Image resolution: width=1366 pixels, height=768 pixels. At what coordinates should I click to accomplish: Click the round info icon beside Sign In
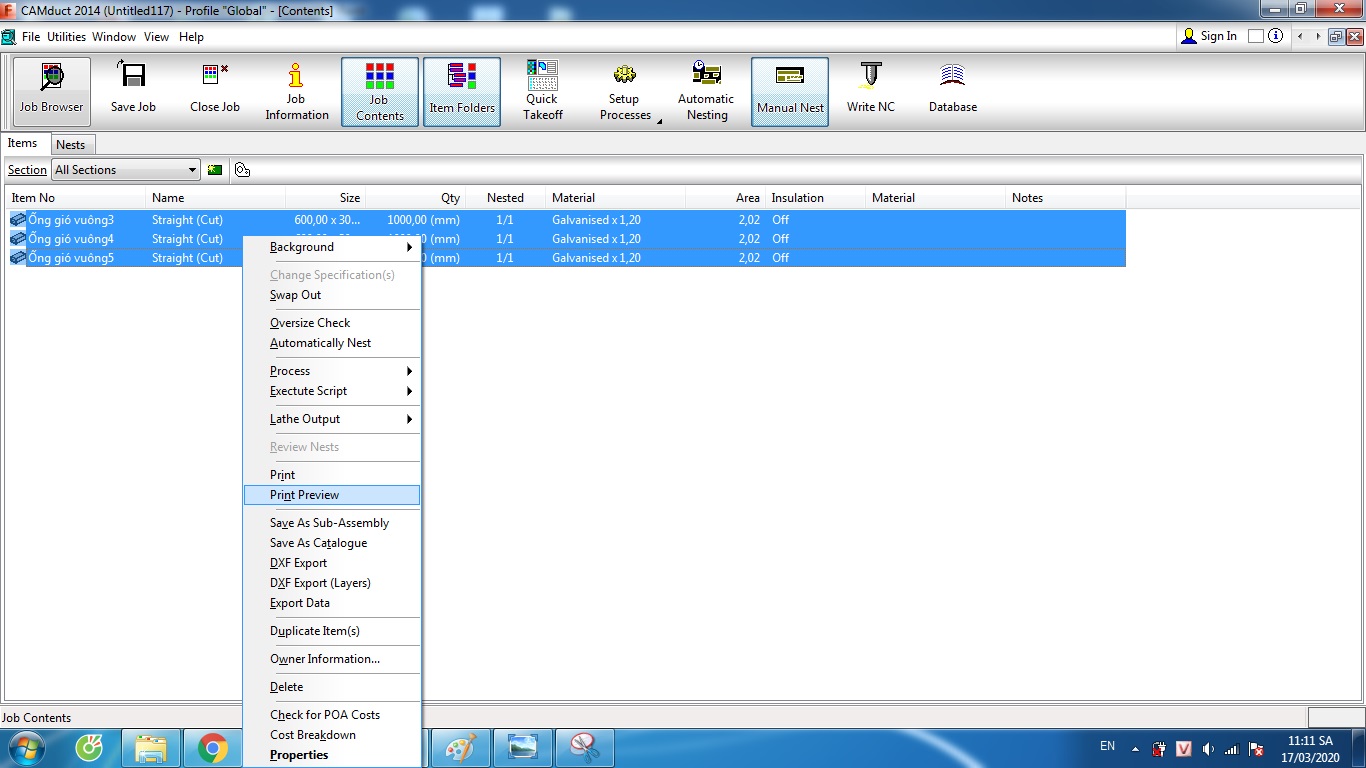pyautogui.click(x=1276, y=36)
